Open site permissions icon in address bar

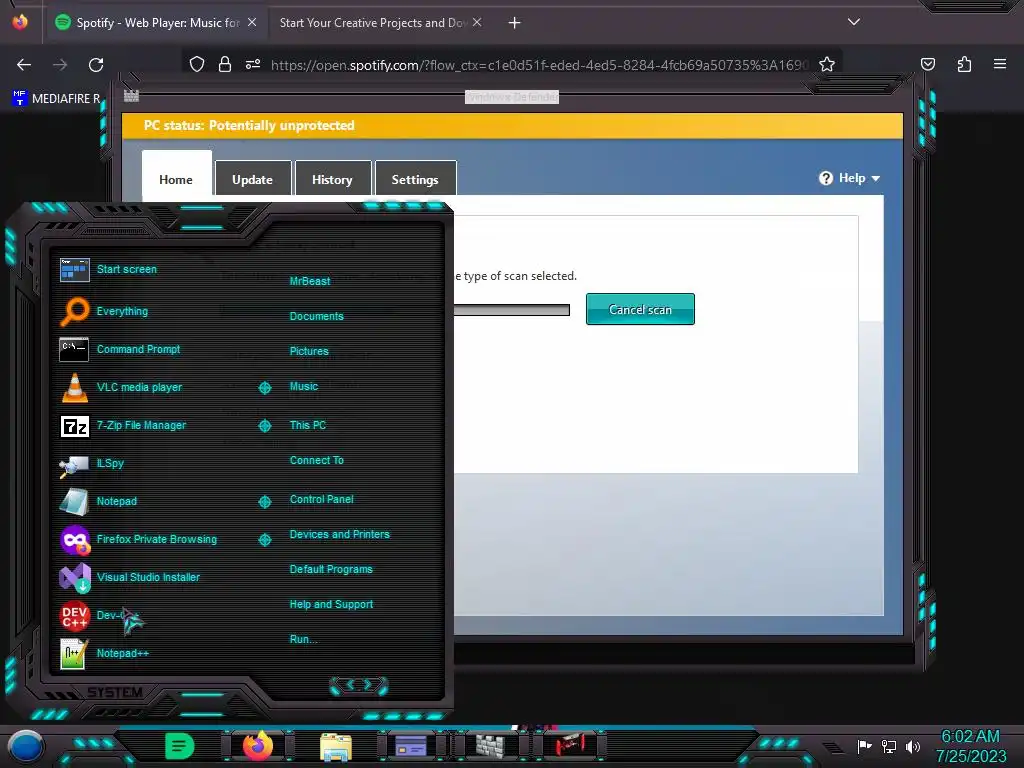pos(253,64)
